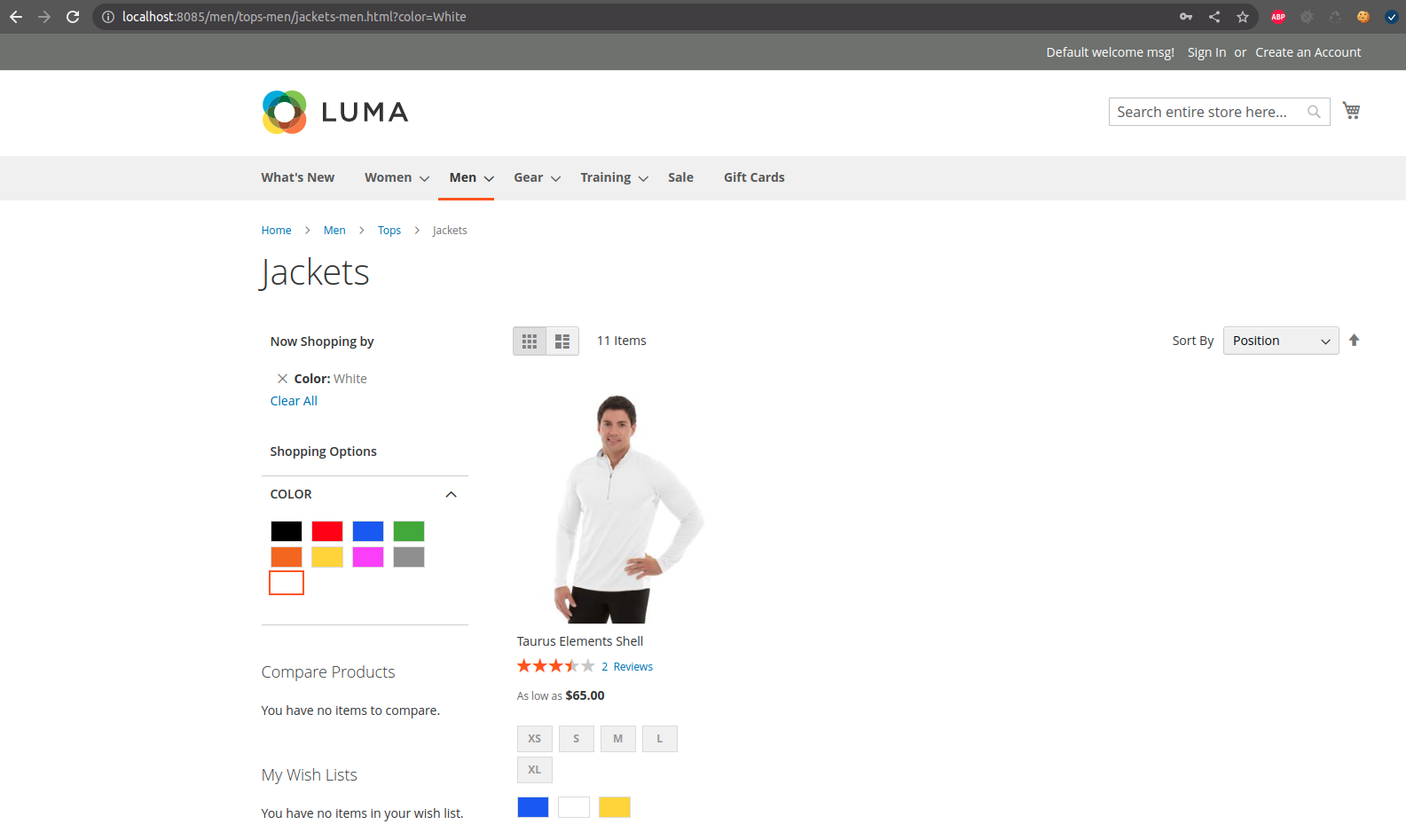Viewport: 1406px width, 840px height.
Task: Click the Create an Account link
Action: pyautogui.click(x=1308, y=52)
